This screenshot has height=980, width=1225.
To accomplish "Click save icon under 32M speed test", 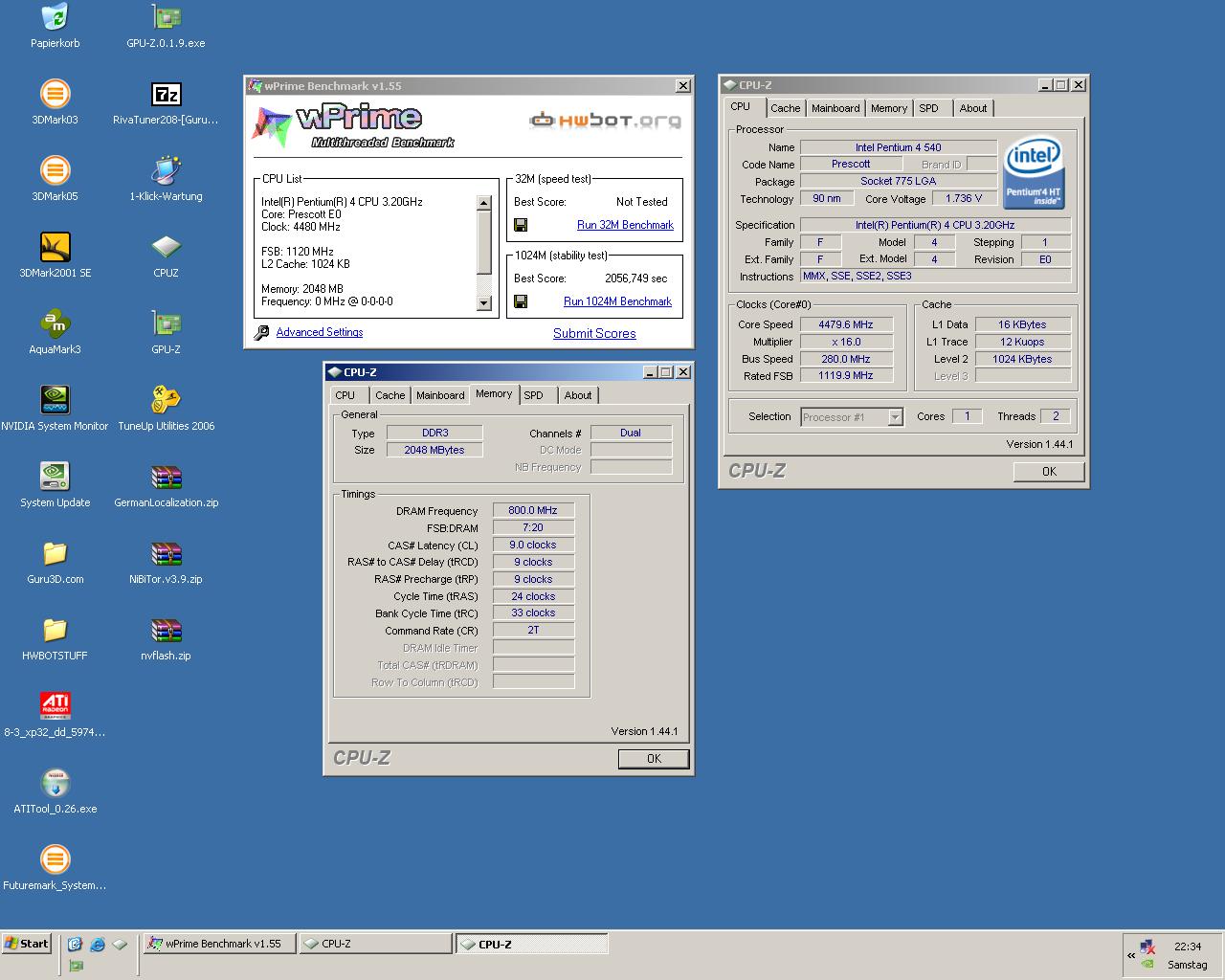I will 521,225.
